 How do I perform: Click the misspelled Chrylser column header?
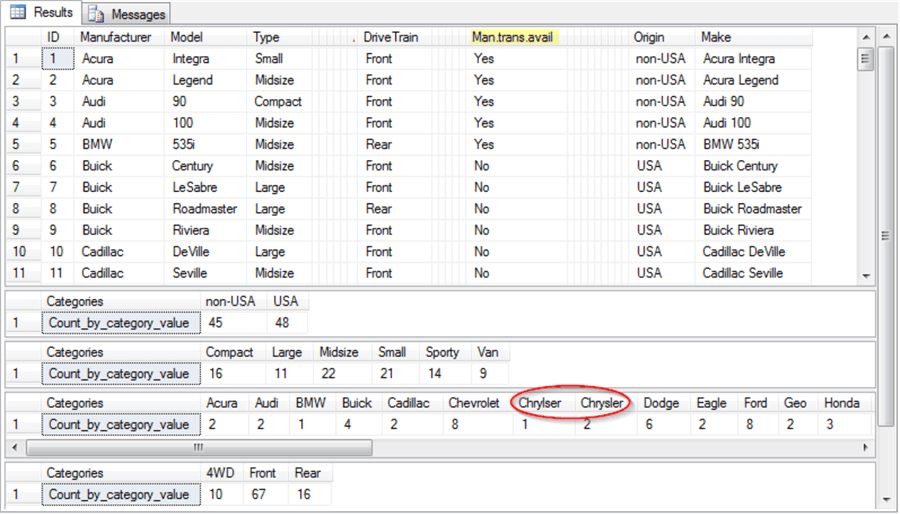click(540, 403)
